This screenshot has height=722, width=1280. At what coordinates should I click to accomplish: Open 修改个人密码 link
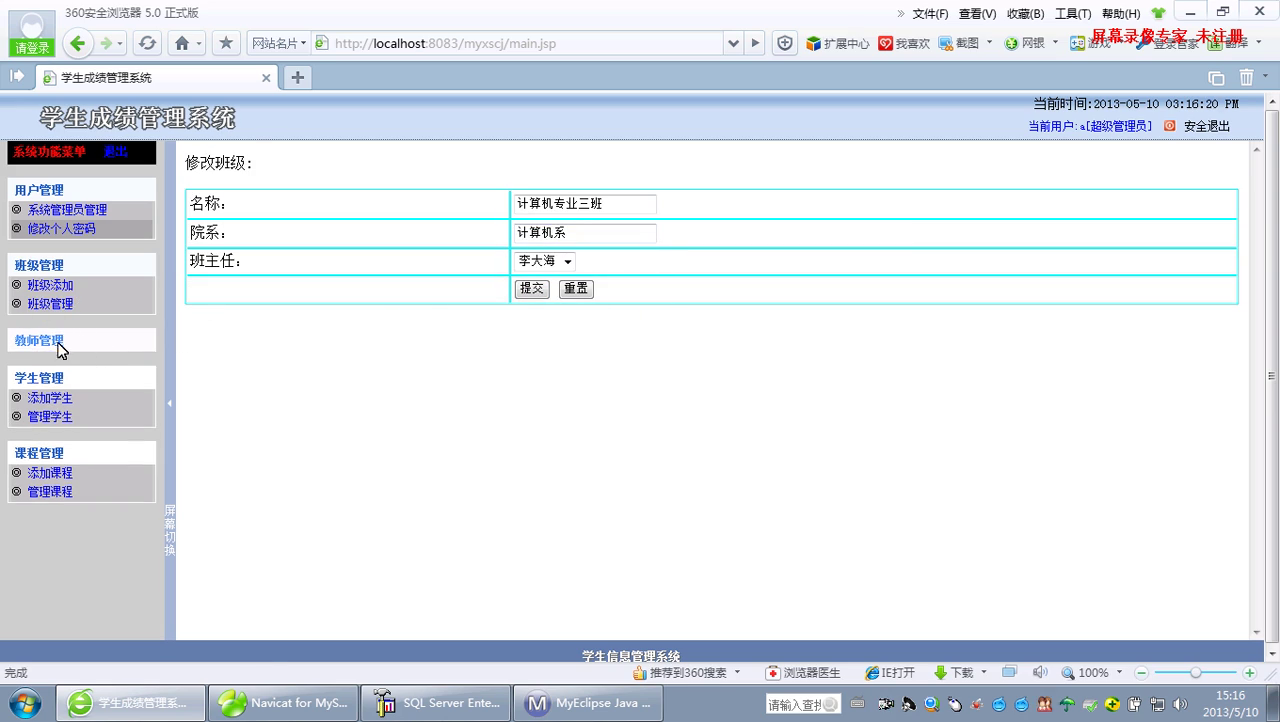(61, 229)
